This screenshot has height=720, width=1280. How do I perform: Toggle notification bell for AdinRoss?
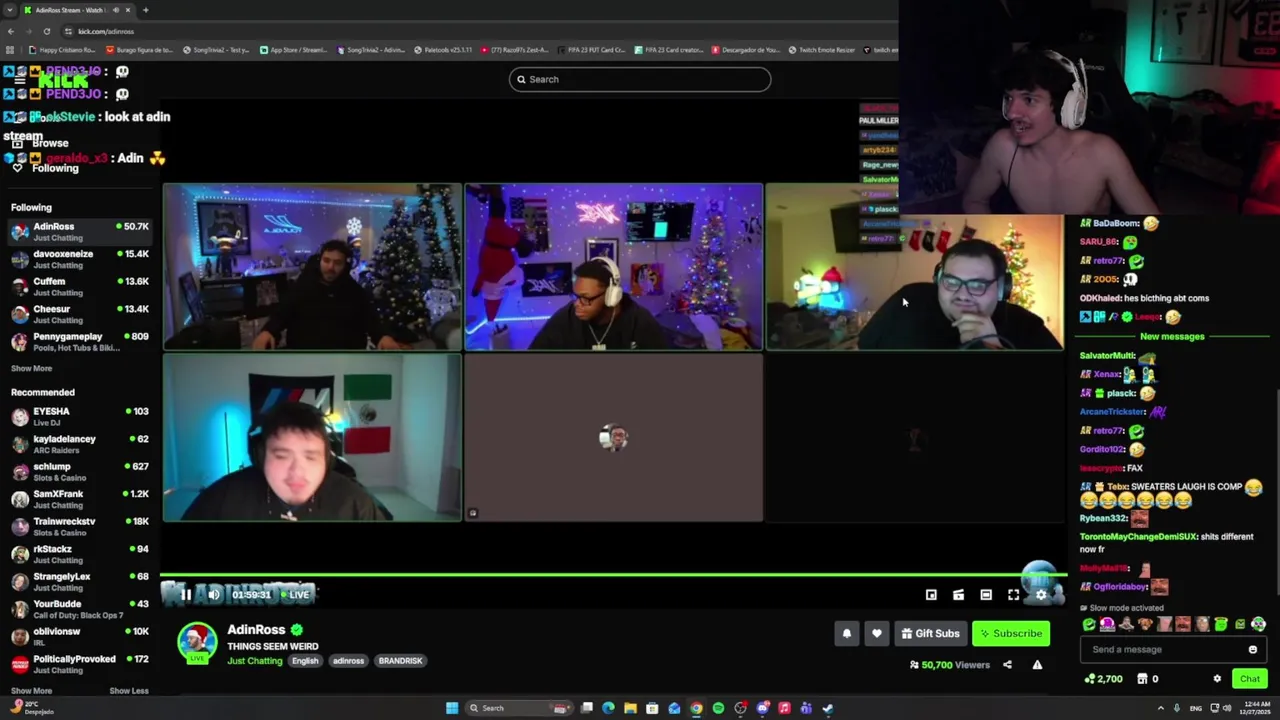(x=847, y=633)
